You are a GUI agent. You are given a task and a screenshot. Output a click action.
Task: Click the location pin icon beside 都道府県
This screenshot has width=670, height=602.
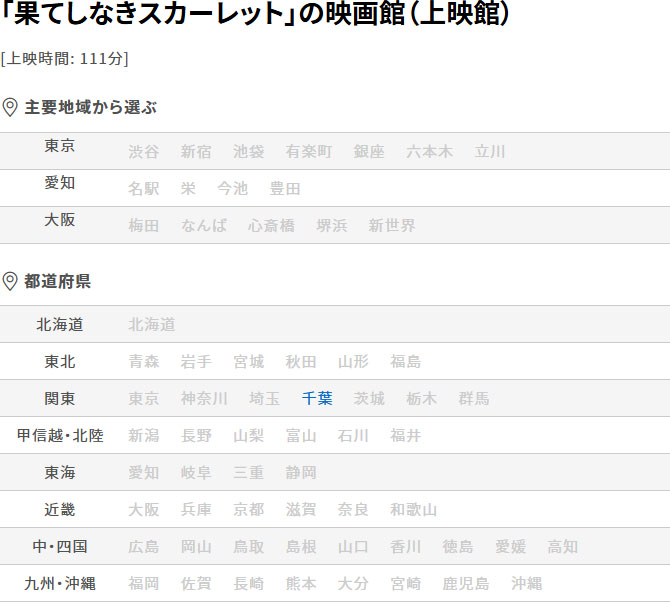[x=10, y=281]
